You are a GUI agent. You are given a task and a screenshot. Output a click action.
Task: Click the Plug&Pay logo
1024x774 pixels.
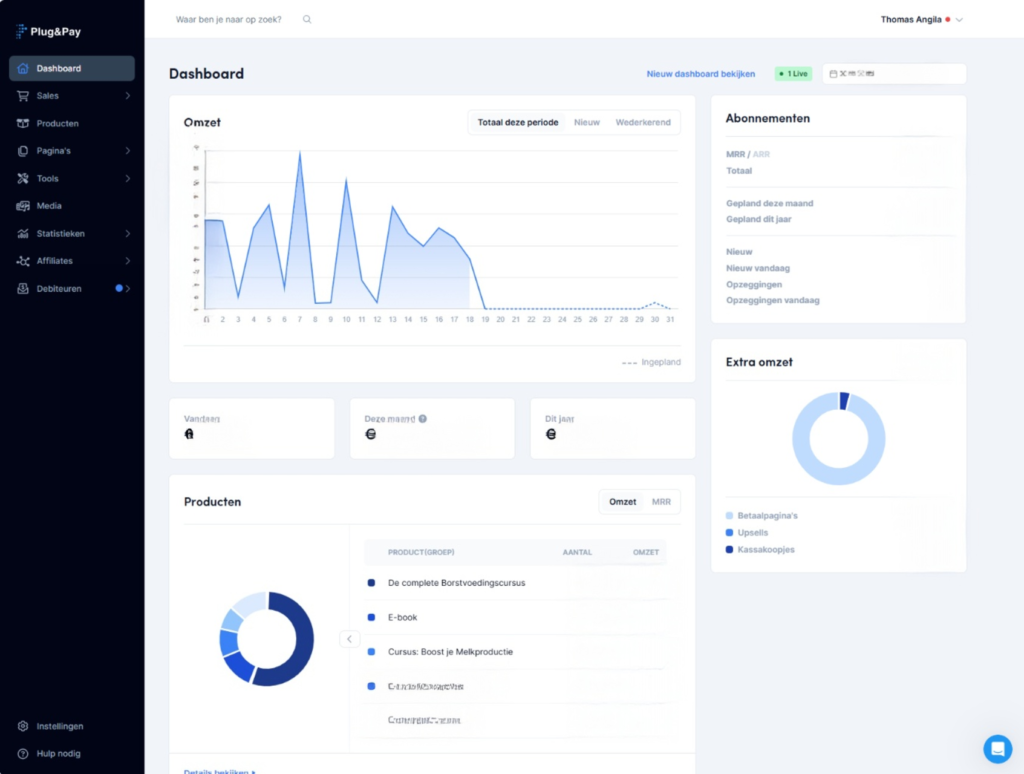48,31
